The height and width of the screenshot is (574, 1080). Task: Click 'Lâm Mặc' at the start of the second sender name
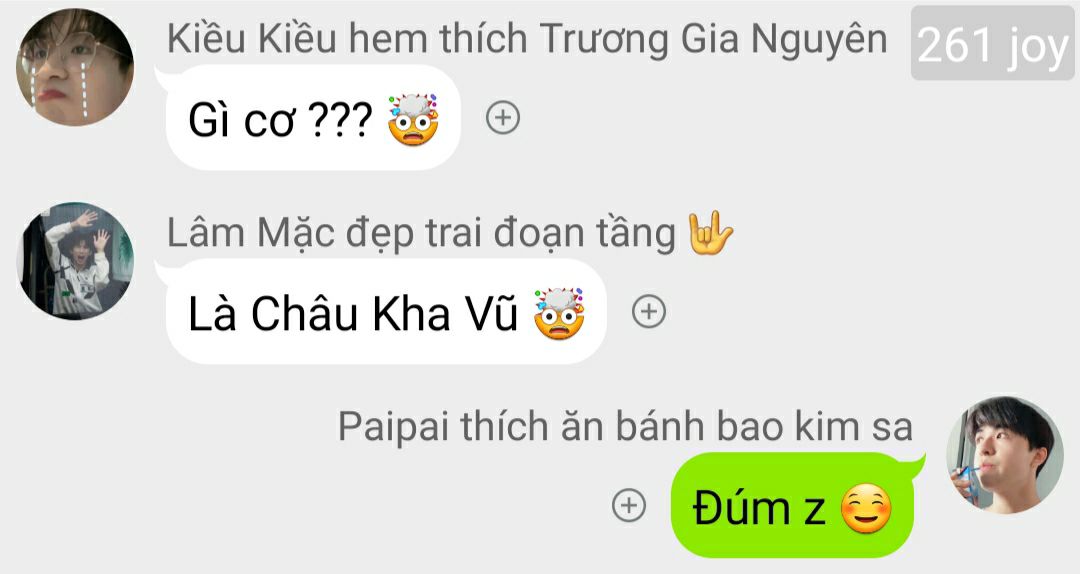pyautogui.click(x=251, y=233)
